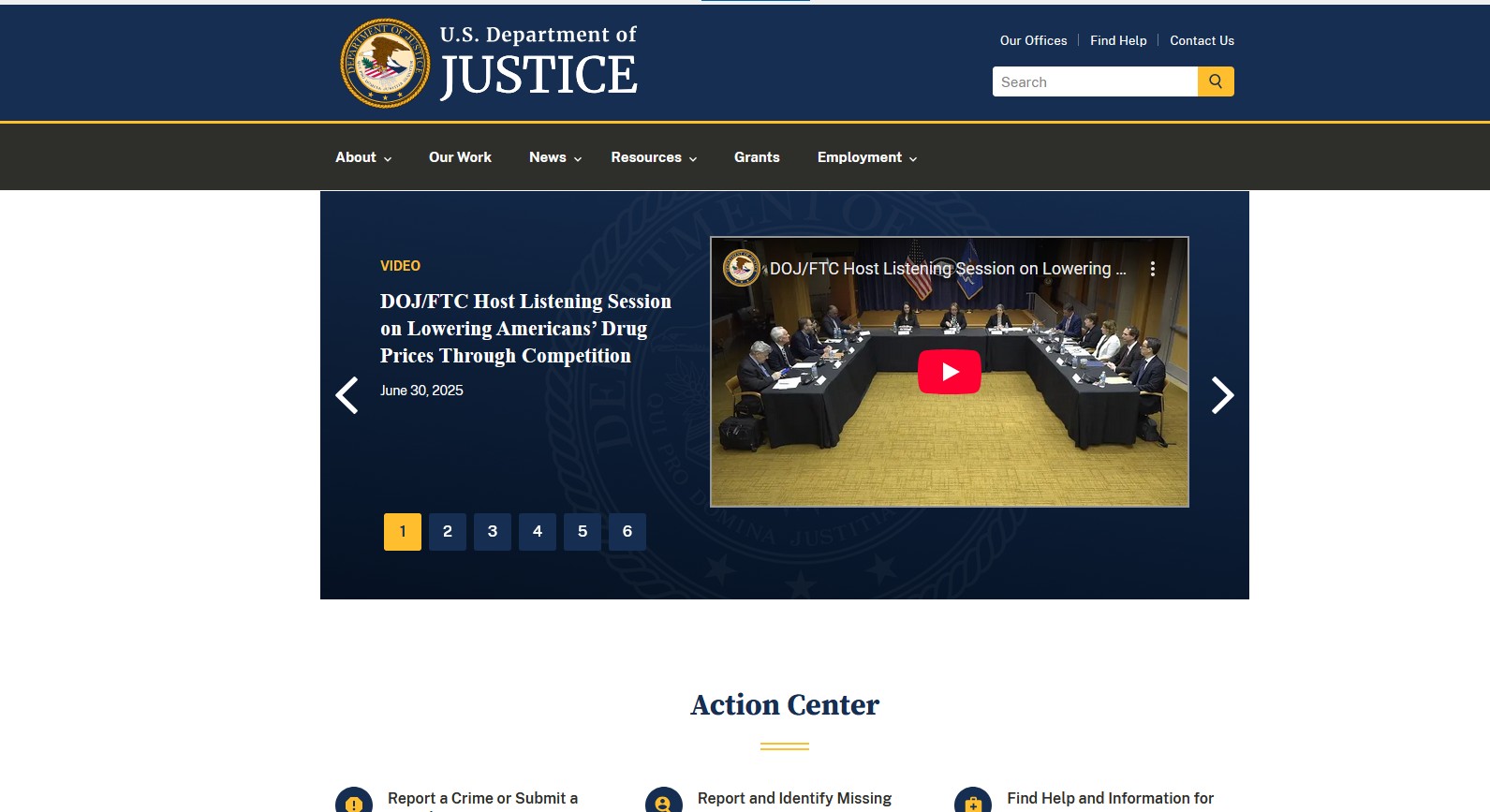Expand the About menu dropdown

[x=363, y=157]
